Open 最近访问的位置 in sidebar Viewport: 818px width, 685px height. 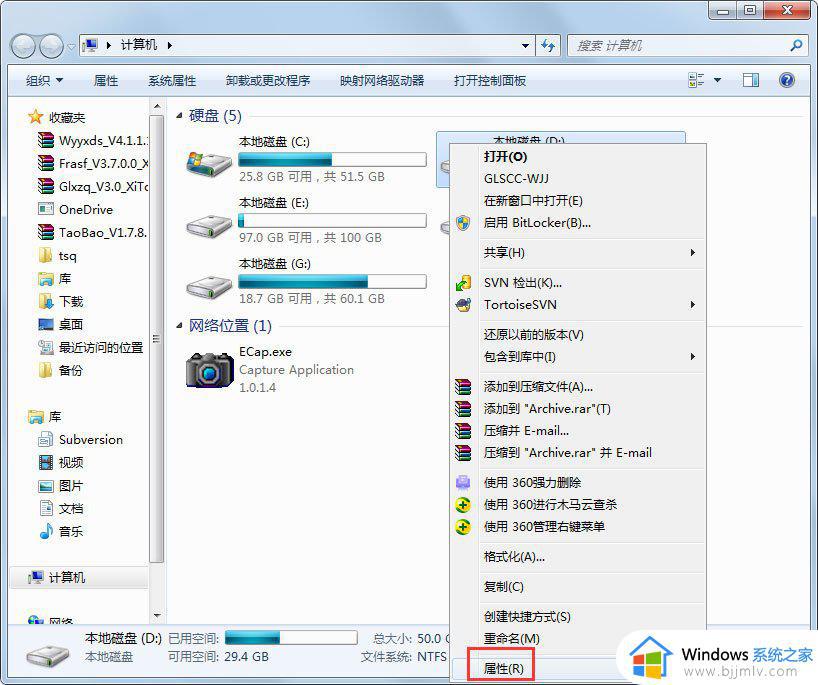point(91,347)
